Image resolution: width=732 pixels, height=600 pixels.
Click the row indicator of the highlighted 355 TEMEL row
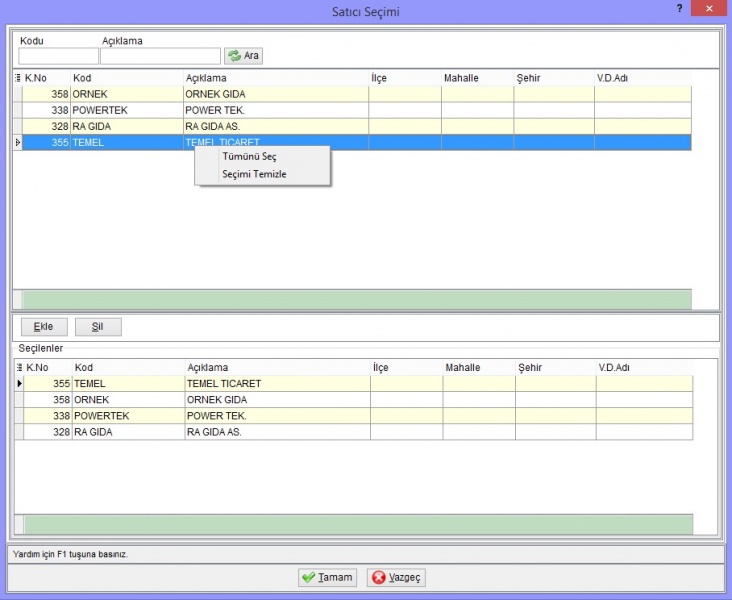18,142
